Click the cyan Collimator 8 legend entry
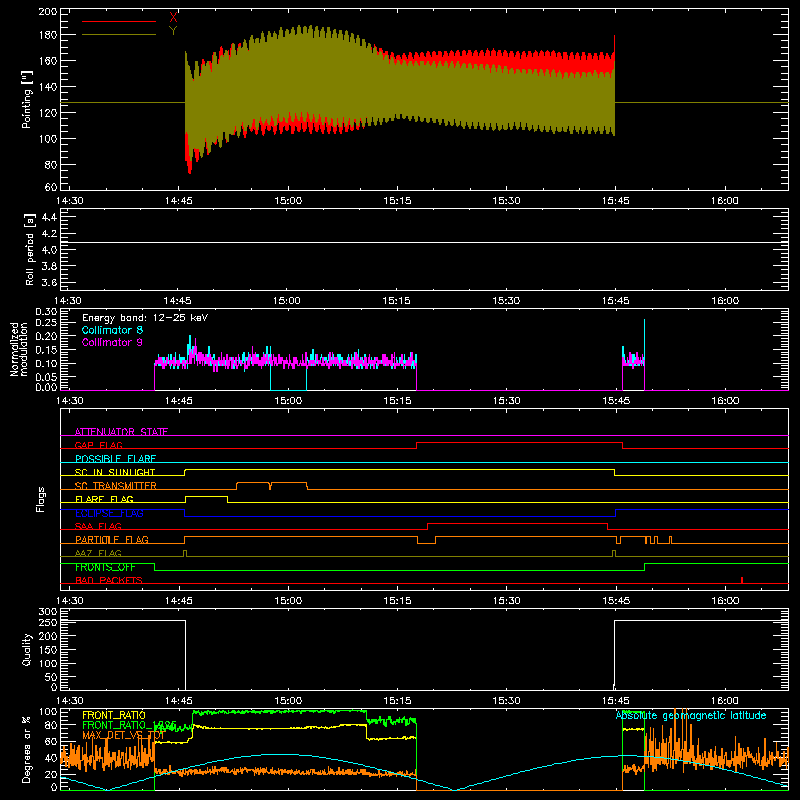 pos(112,330)
